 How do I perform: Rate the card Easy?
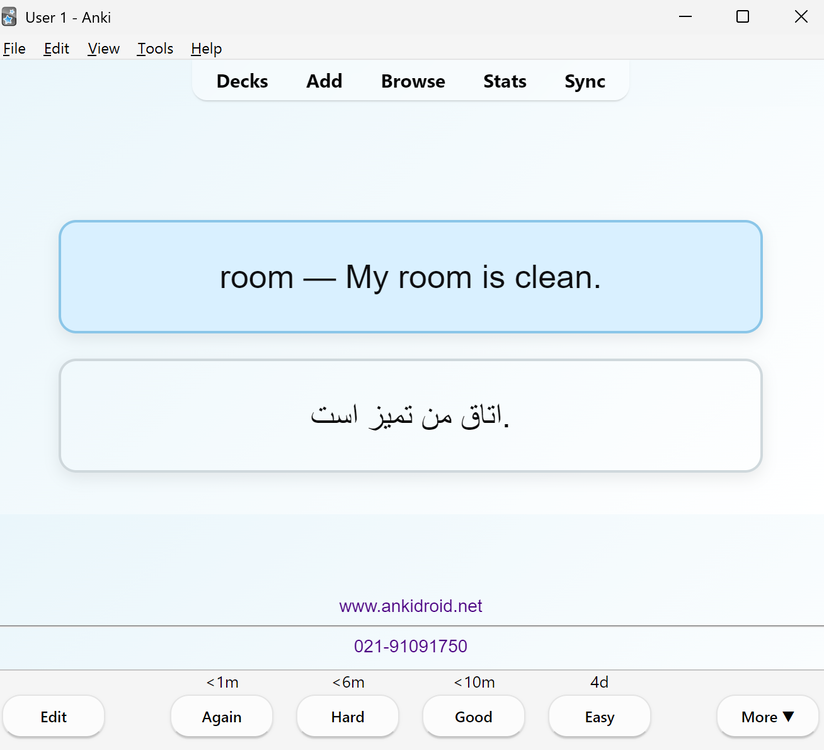[x=600, y=716]
